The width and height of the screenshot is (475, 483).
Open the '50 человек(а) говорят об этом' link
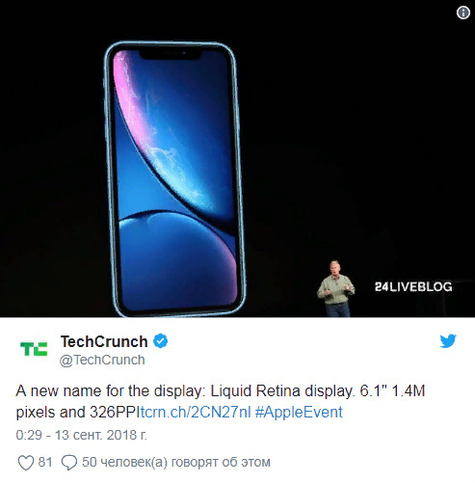pyautogui.click(x=176, y=462)
